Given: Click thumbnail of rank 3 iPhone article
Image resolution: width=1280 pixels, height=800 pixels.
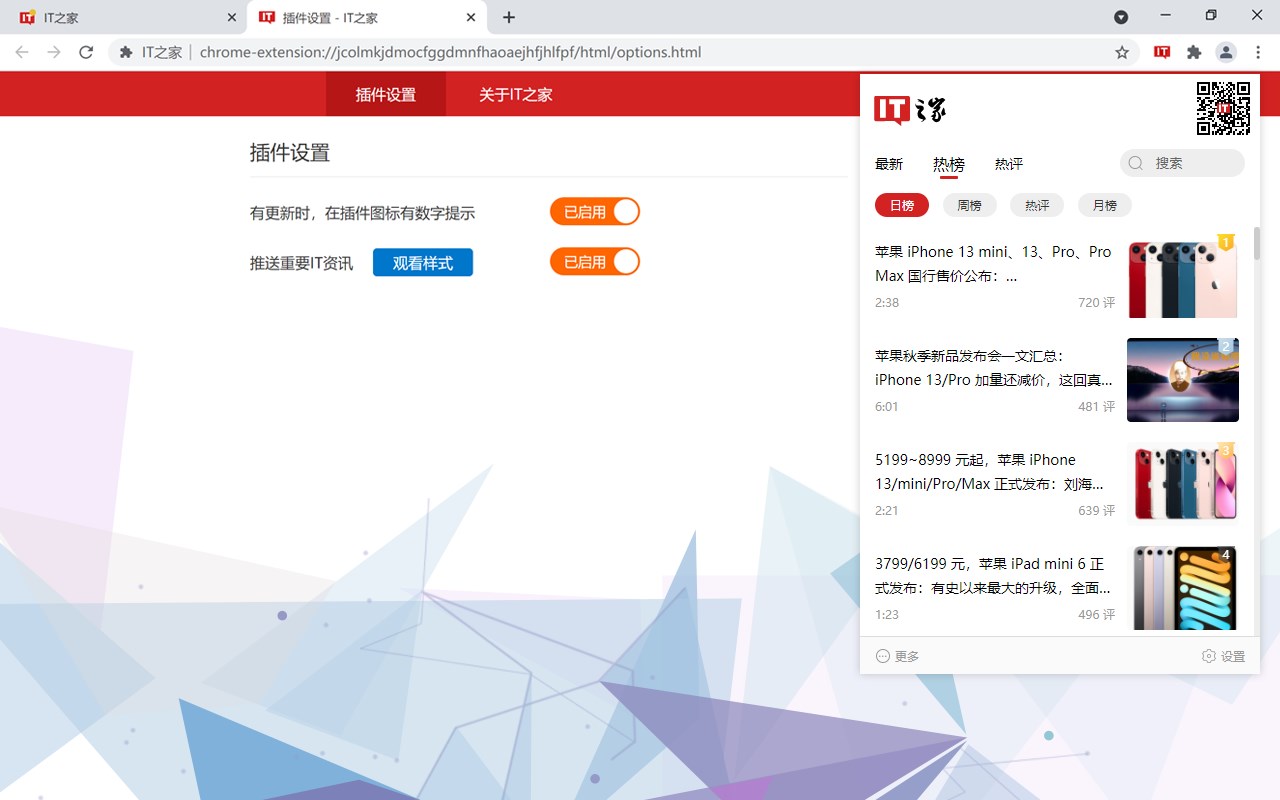Looking at the screenshot, I should coord(1183,484).
